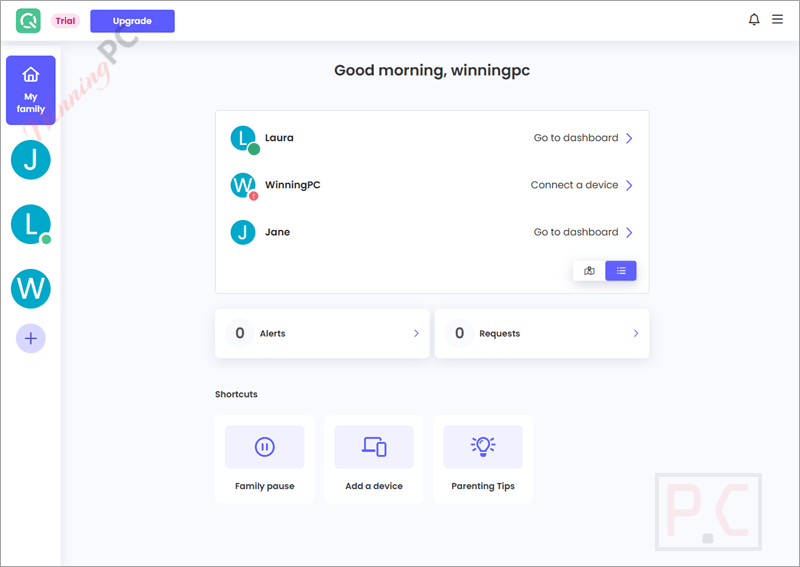The height and width of the screenshot is (567, 800).
Task: Click Jane's avatar in the family list
Action: pos(243,232)
